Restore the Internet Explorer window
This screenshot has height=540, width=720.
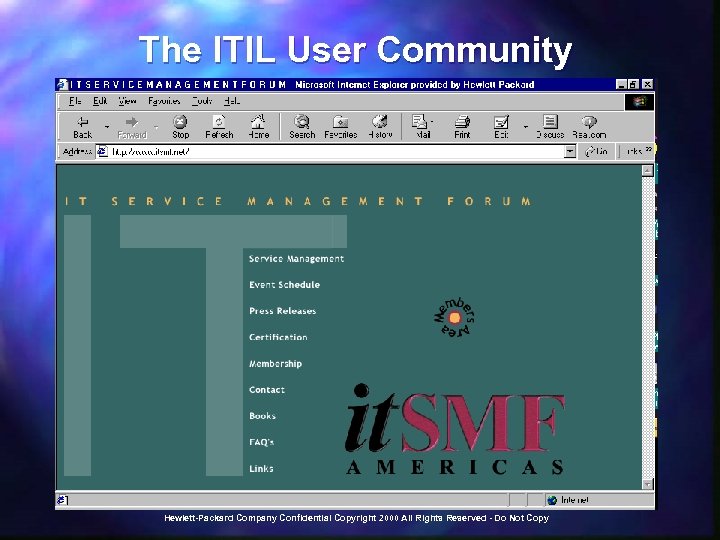point(633,84)
